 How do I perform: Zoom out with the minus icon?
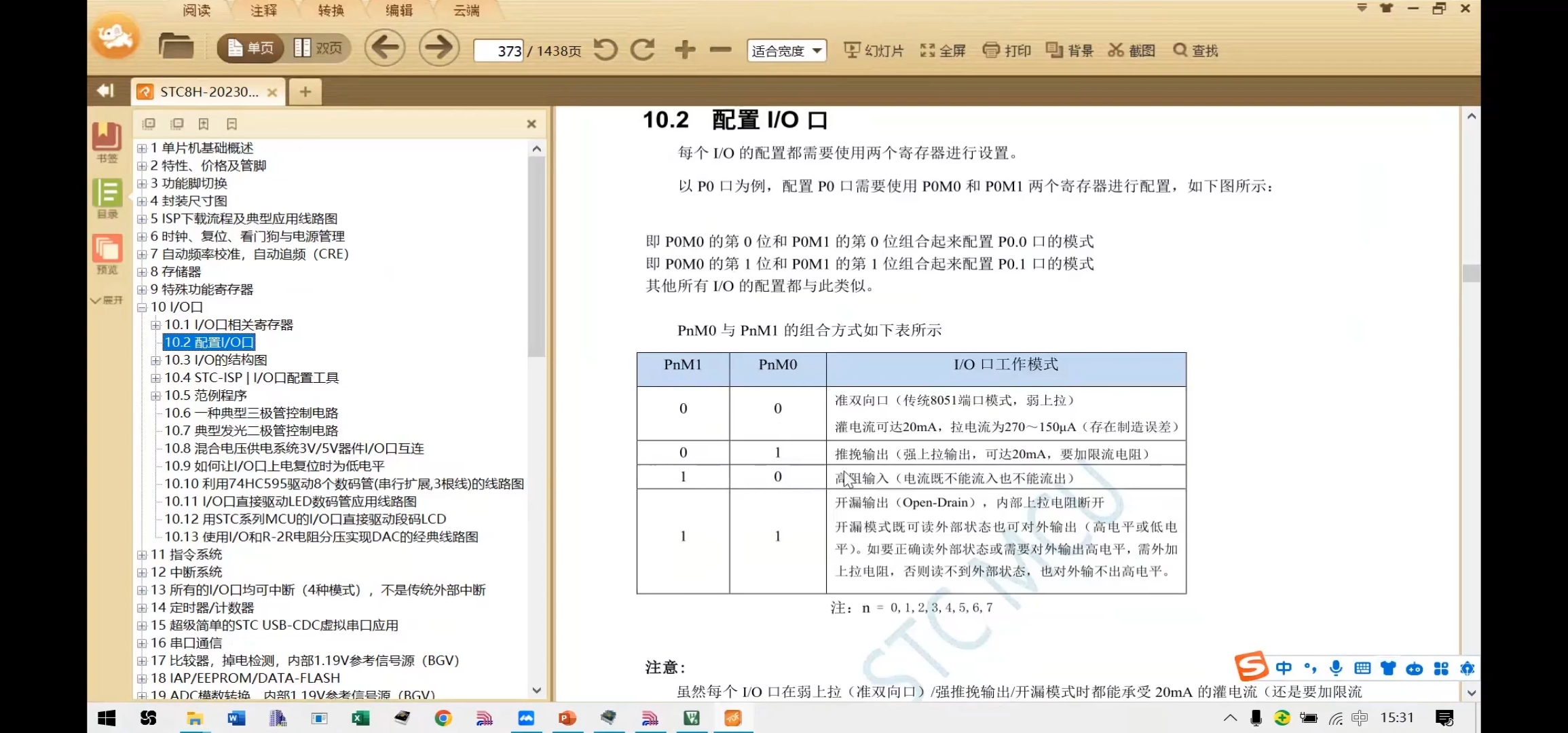tap(720, 50)
